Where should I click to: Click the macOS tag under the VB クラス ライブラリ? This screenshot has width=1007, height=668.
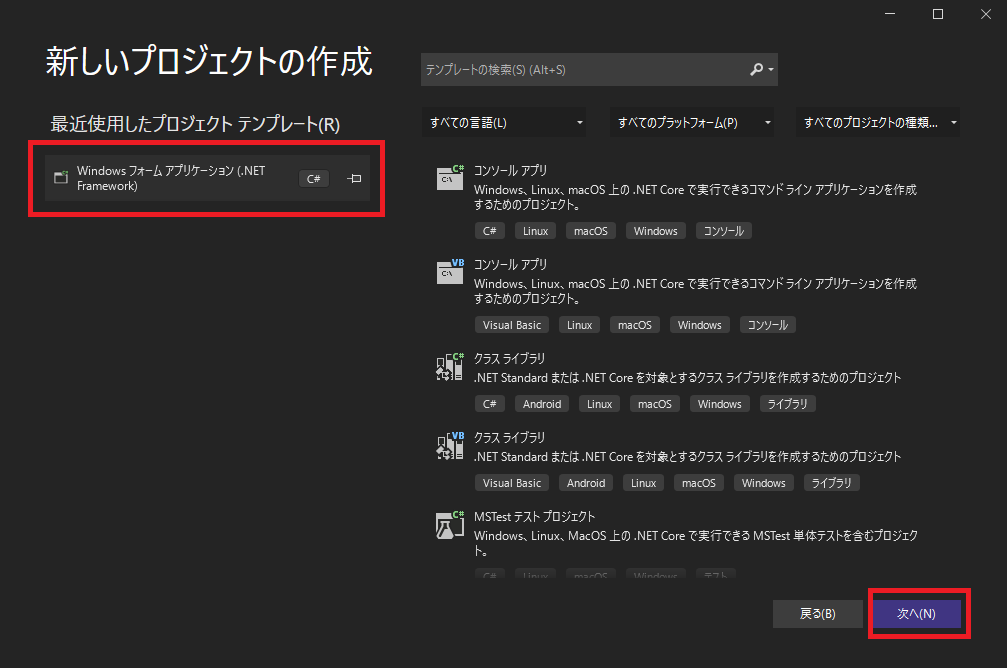pos(699,483)
